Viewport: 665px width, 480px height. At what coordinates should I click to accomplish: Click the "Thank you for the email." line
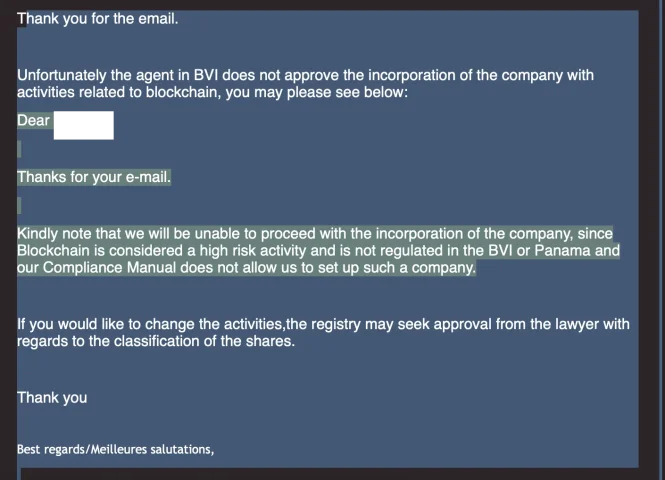(x=98, y=19)
